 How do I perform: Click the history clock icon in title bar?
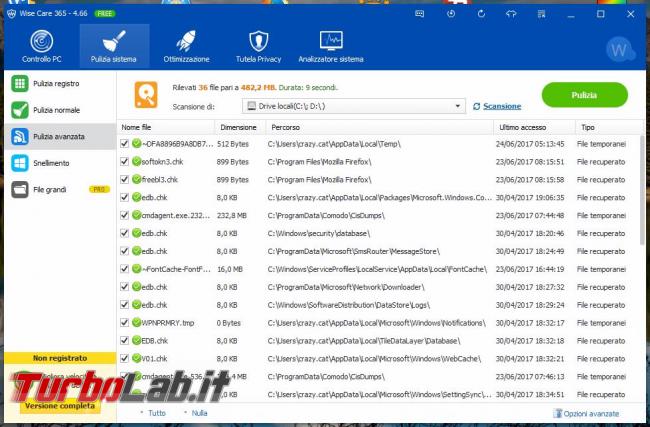[x=451, y=14]
